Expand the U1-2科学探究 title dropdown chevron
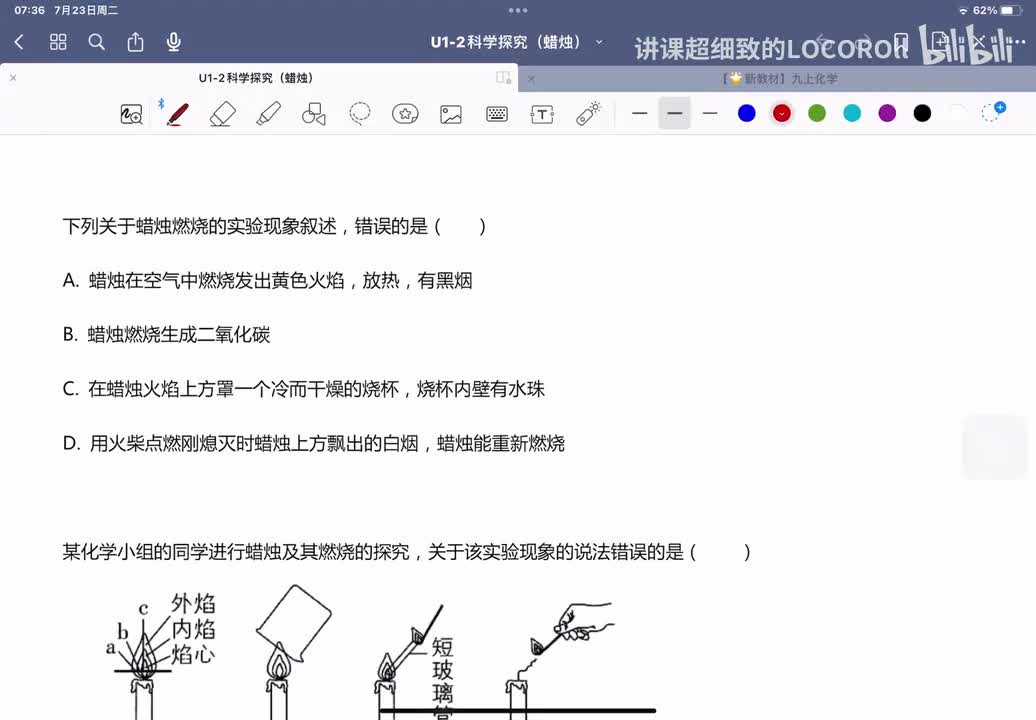The width and height of the screenshot is (1036, 720). (x=599, y=42)
